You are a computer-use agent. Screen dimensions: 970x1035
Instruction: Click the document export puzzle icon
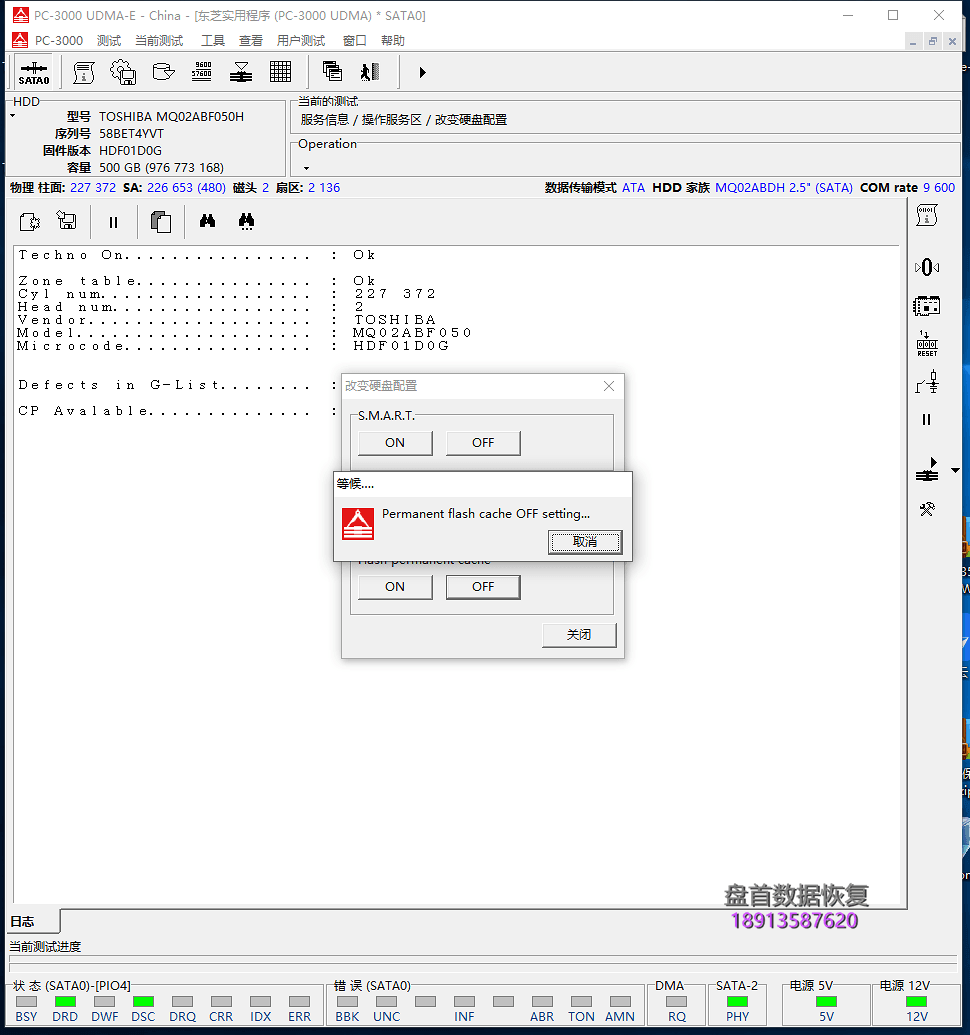30,222
